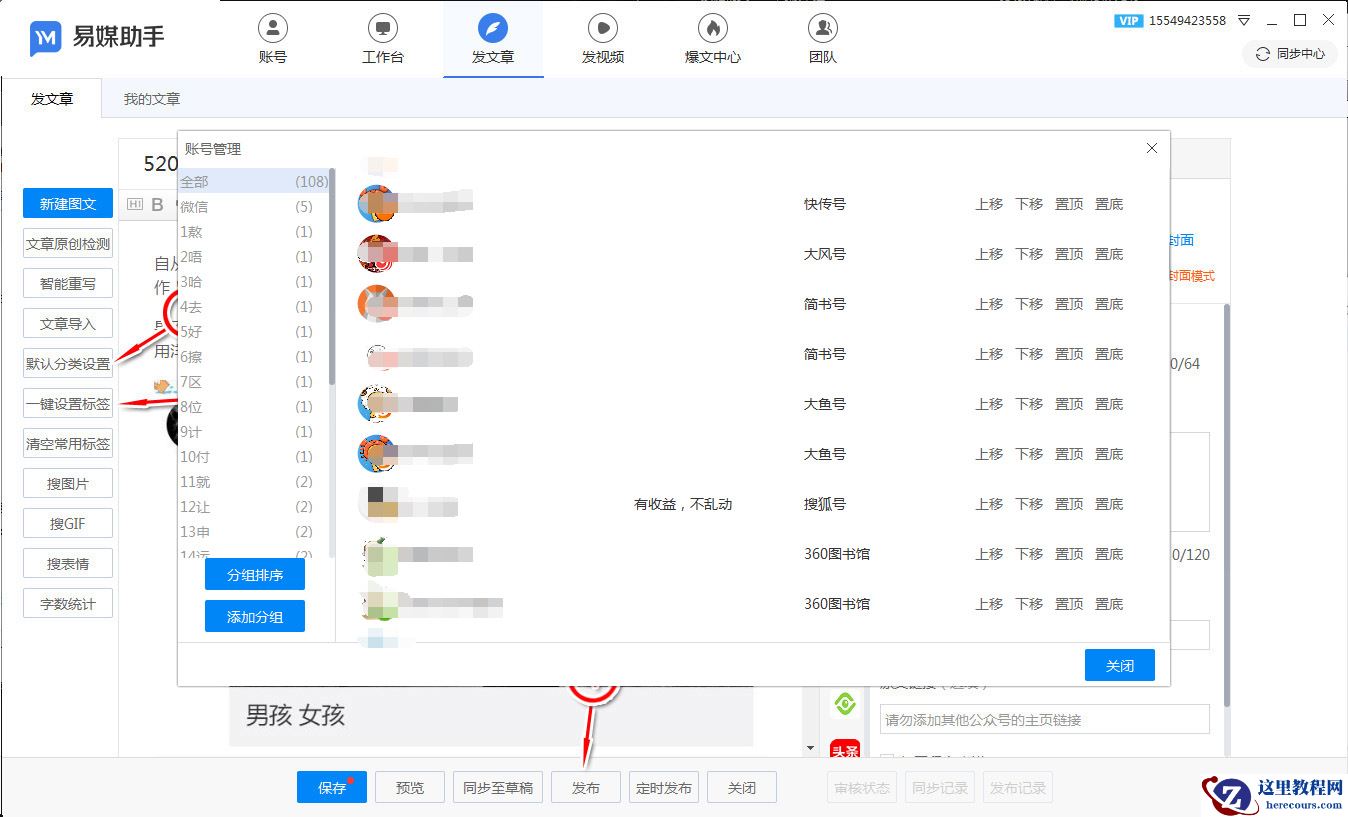The height and width of the screenshot is (817, 1348).
Task: Select the 1敖 group
Action: click(254, 232)
